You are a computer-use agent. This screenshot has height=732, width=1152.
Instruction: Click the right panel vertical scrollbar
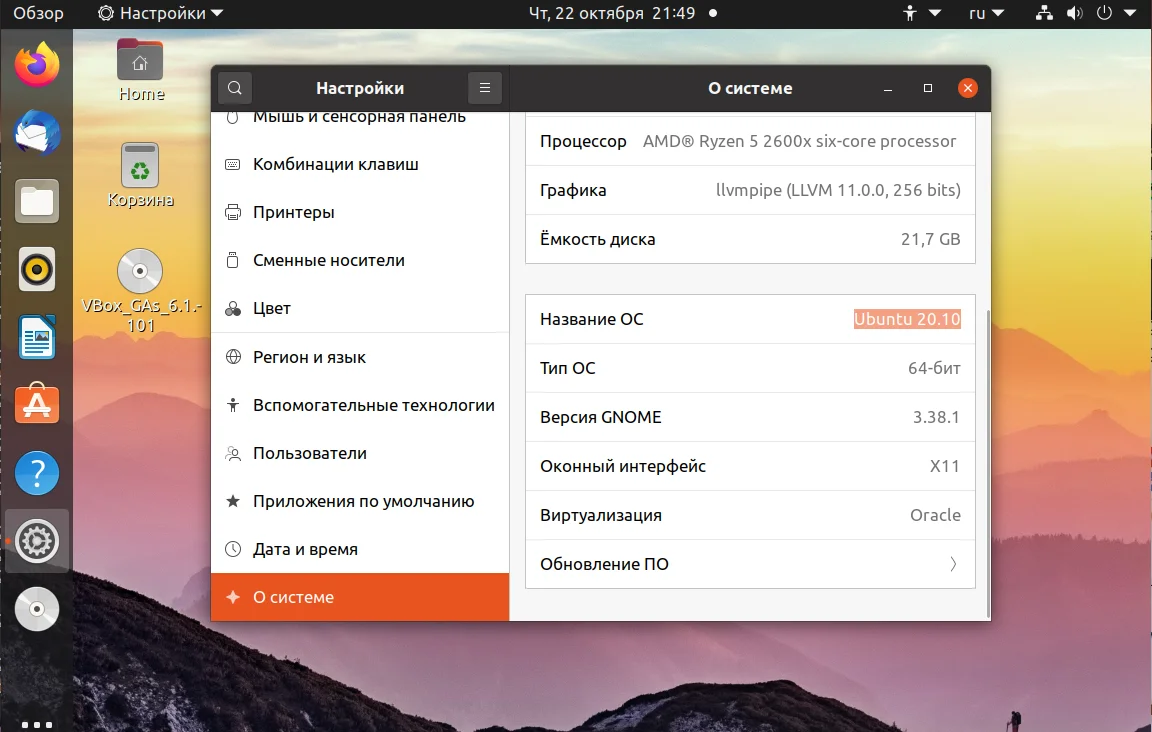[987, 463]
